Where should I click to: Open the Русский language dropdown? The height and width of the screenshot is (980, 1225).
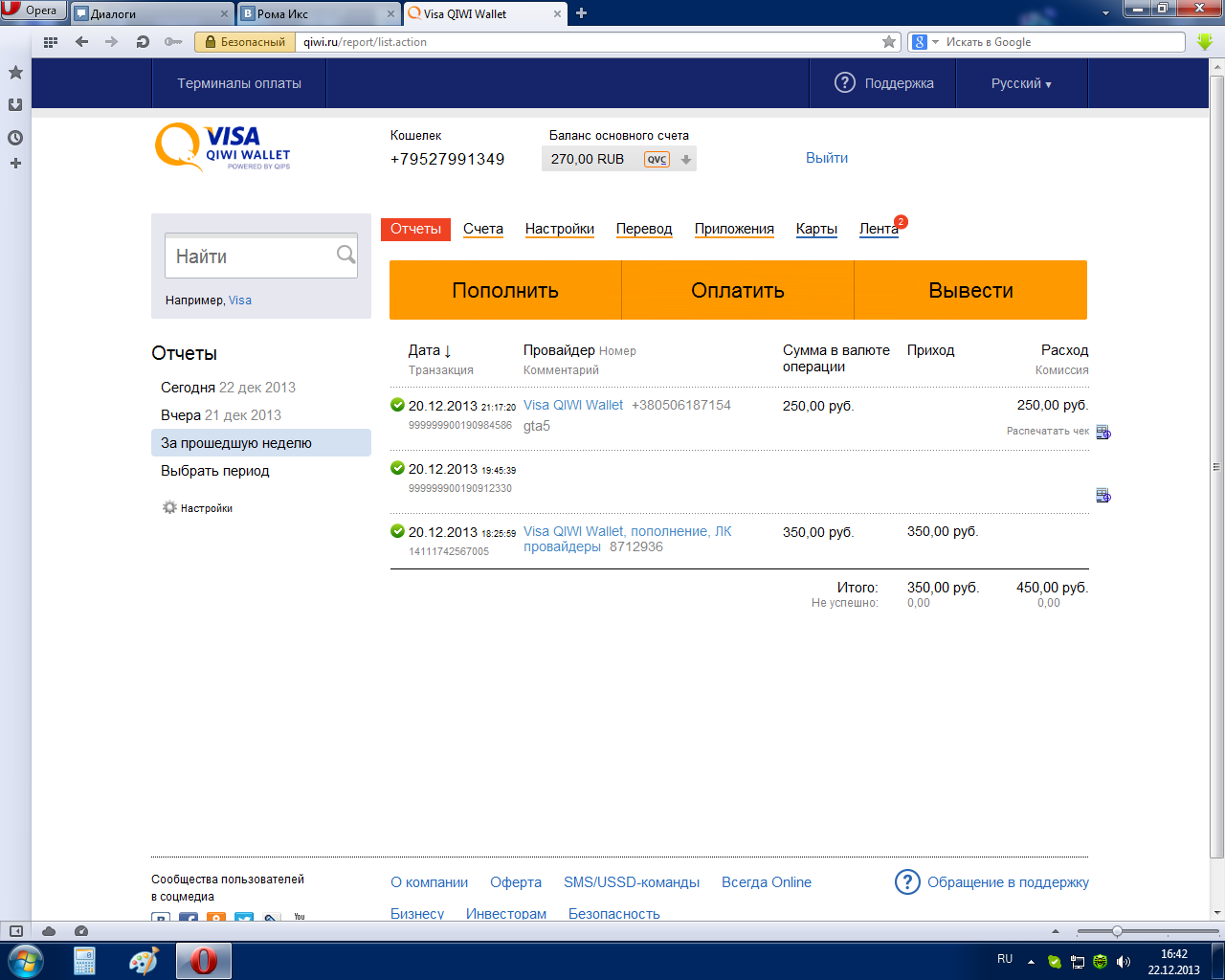click(x=1021, y=83)
